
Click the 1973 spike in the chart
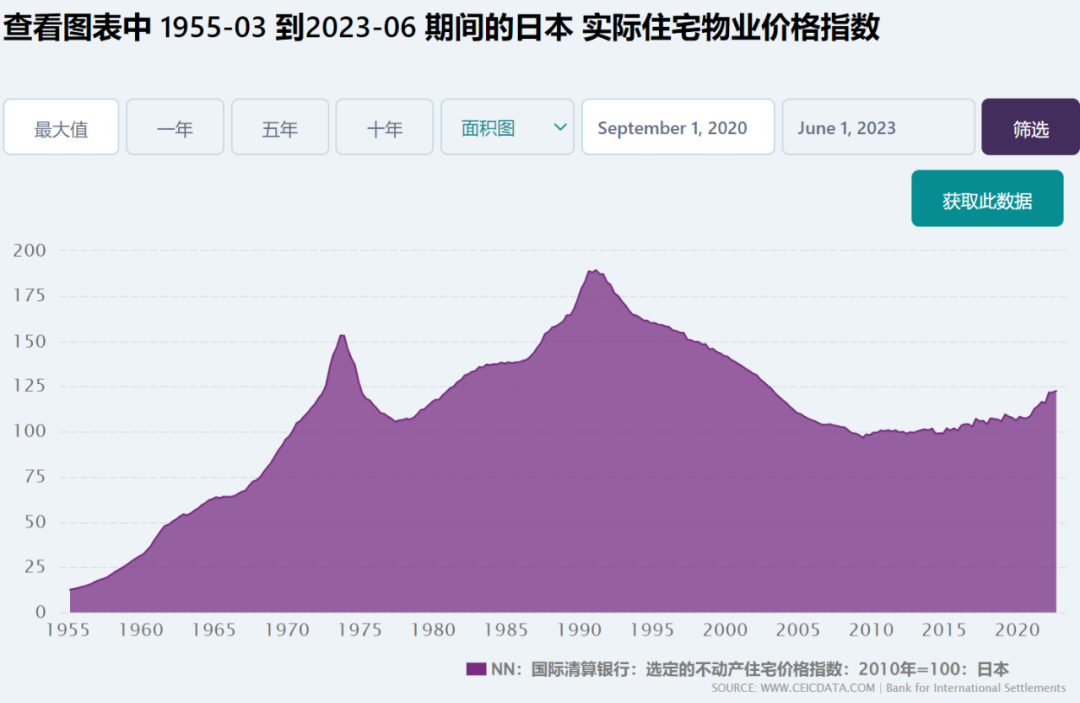pyautogui.click(x=342, y=335)
